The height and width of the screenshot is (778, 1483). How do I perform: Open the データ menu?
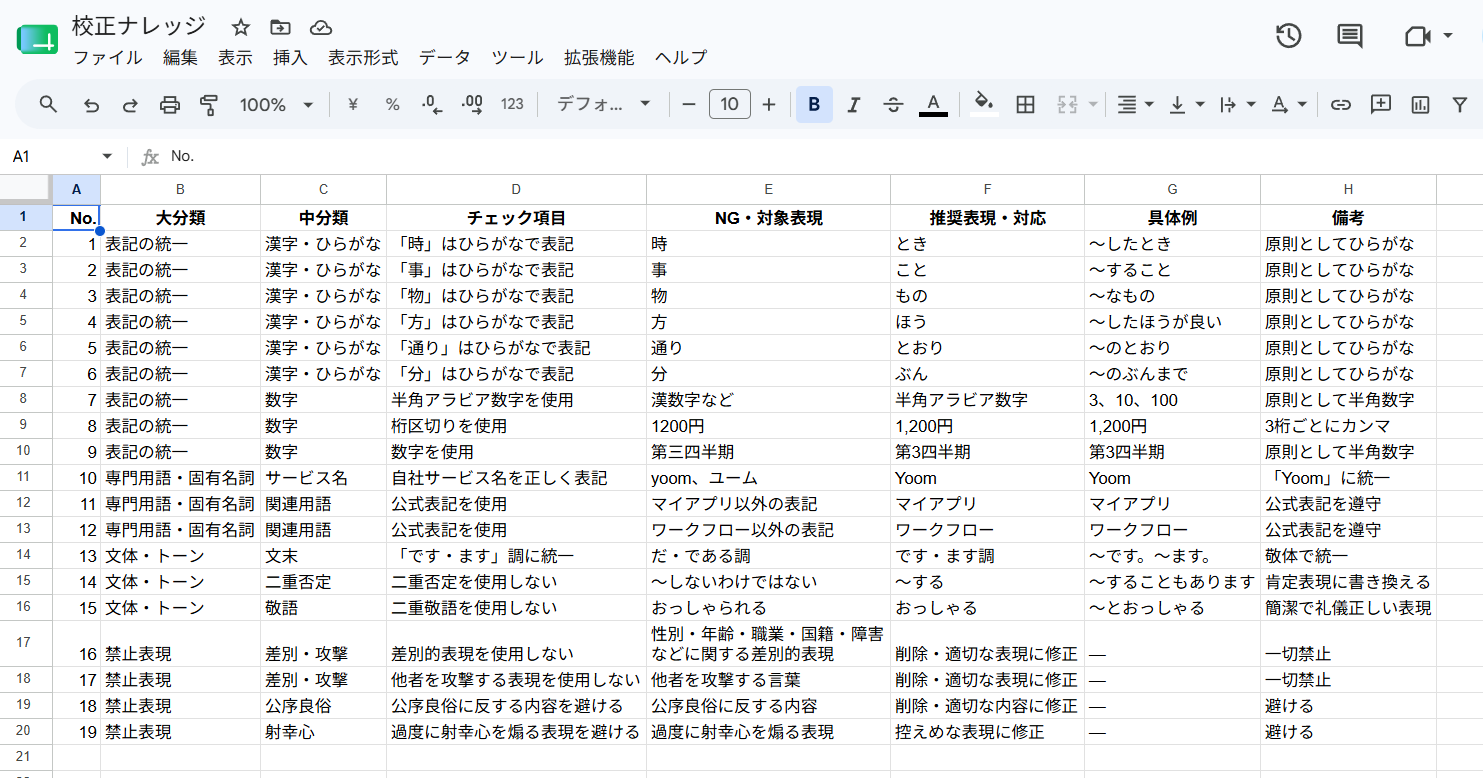click(445, 58)
